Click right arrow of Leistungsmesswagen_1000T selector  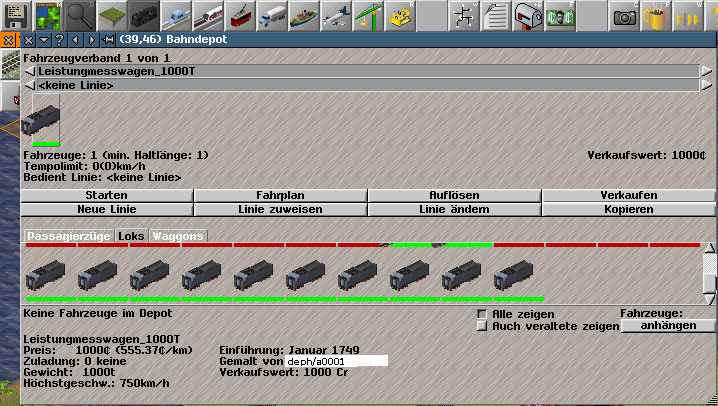click(x=706, y=72)
